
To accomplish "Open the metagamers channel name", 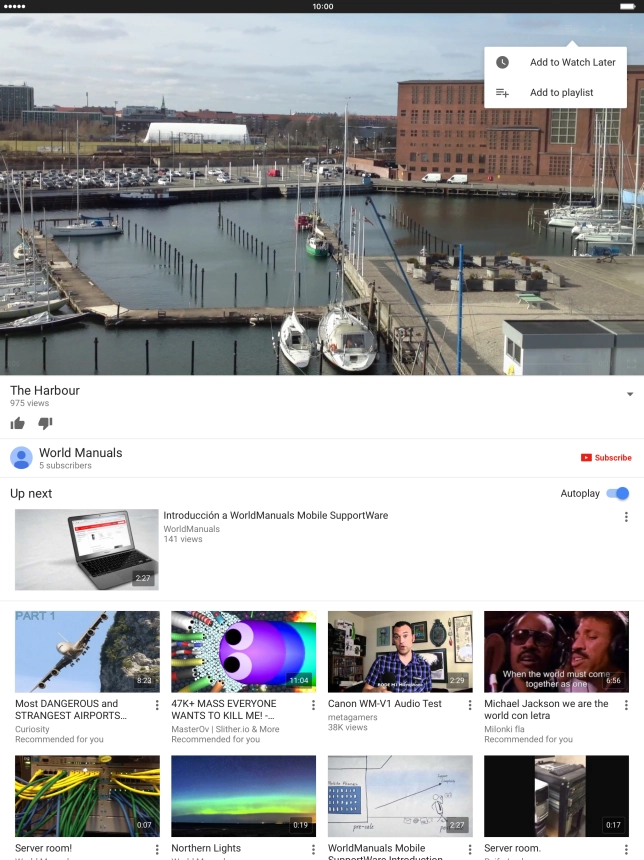I will coord(352,717).
